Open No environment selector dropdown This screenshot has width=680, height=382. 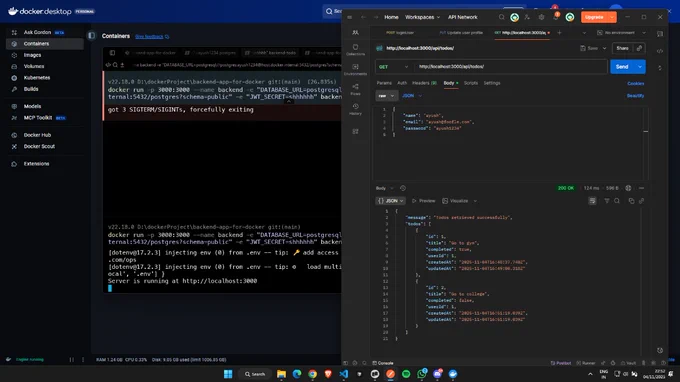pos(621,33)
